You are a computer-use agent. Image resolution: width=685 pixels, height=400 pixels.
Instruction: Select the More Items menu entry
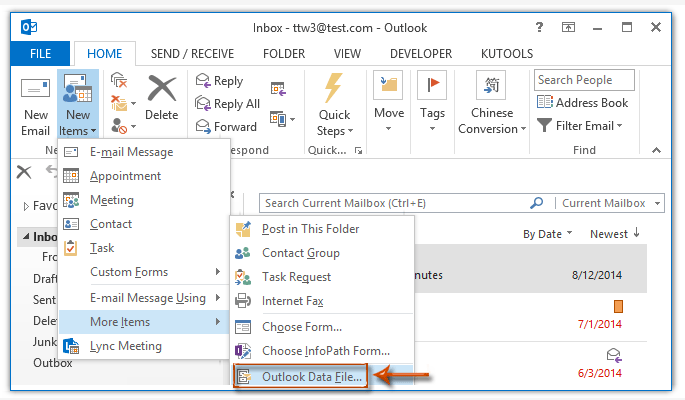(x=144, y=322)
